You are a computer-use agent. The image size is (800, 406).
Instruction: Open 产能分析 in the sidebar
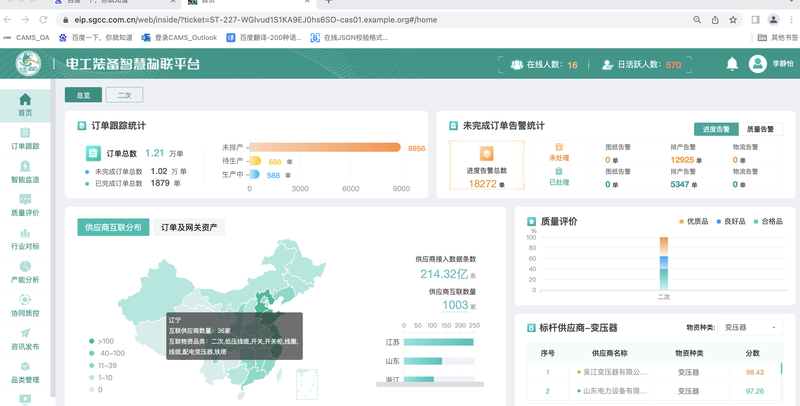click(x=25, y=272)
